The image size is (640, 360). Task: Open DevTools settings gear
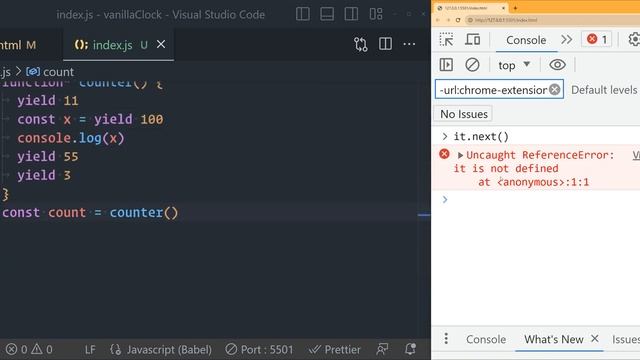[634, 39]
